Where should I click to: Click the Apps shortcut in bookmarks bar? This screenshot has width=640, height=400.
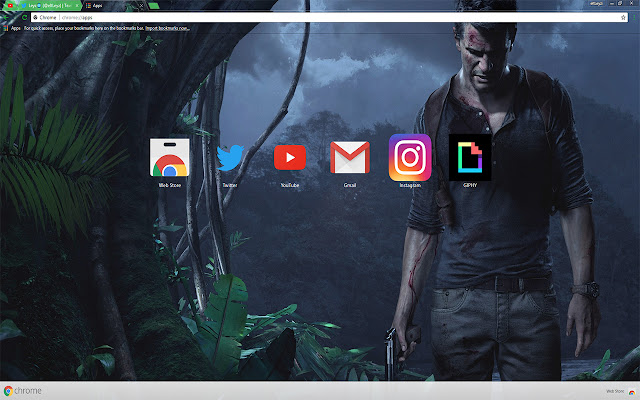coord(12,28)
